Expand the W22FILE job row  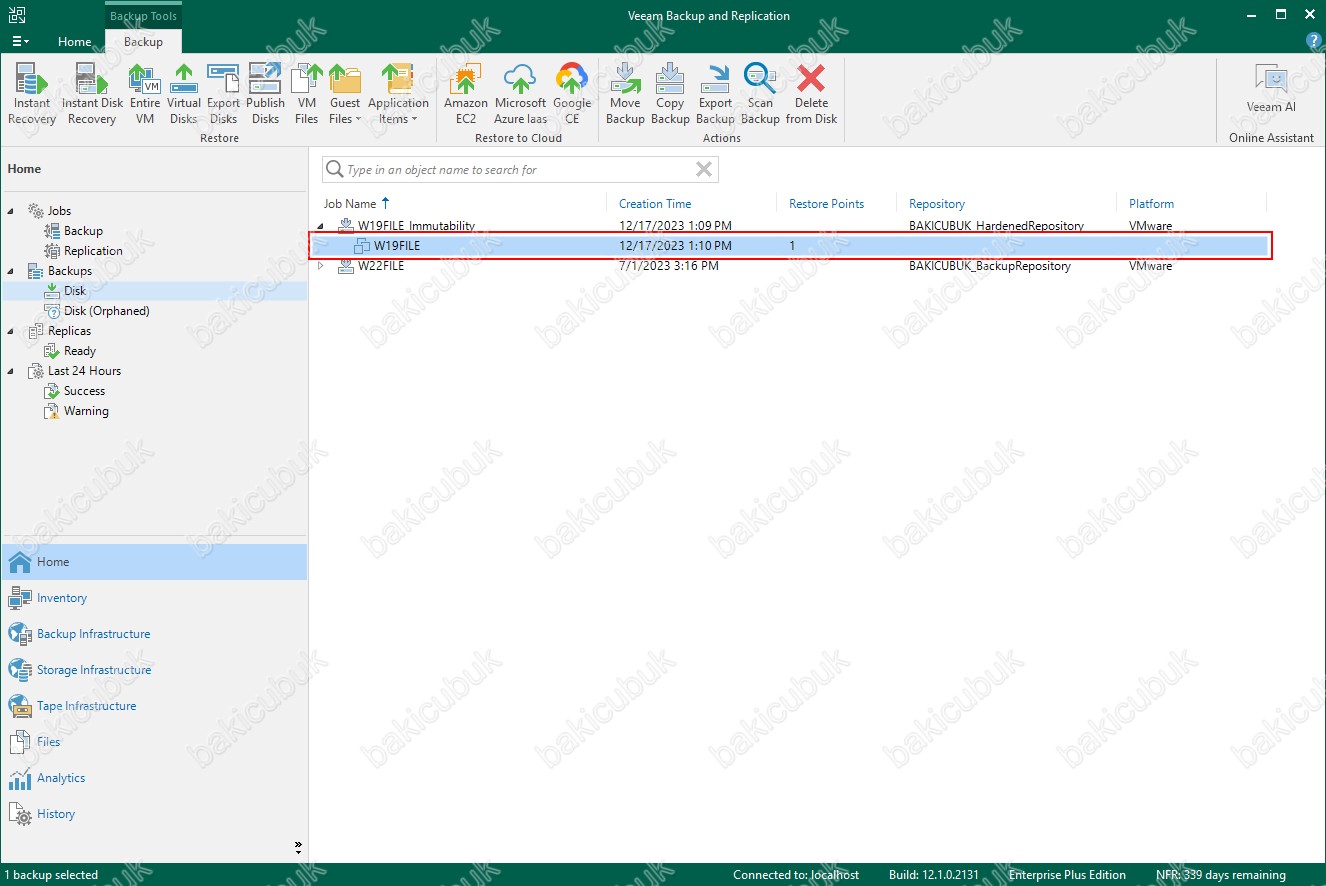point(322,266)
